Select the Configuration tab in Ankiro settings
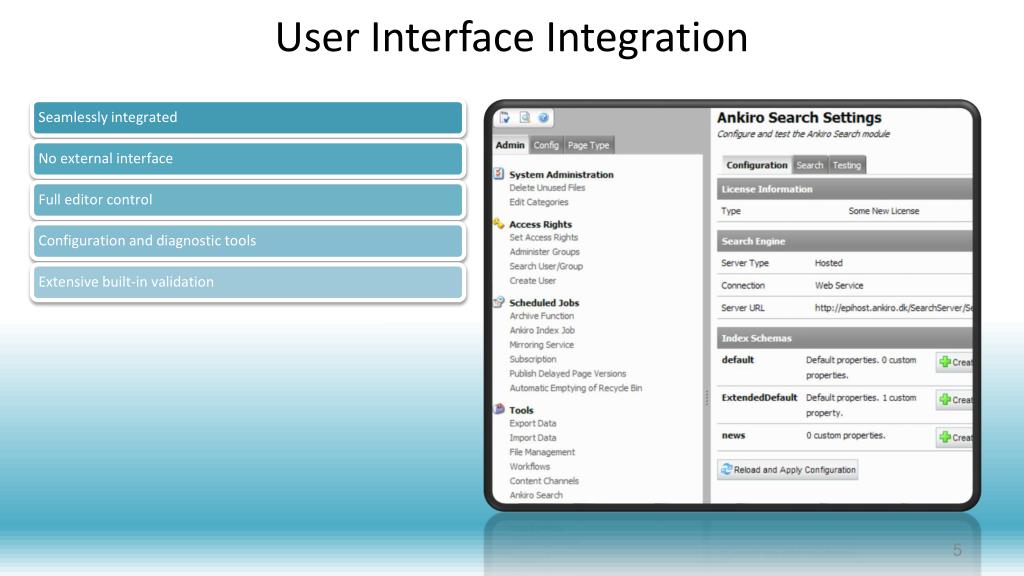The height and width of the screenshot is (576, 1024). click(x=757, y=165)
